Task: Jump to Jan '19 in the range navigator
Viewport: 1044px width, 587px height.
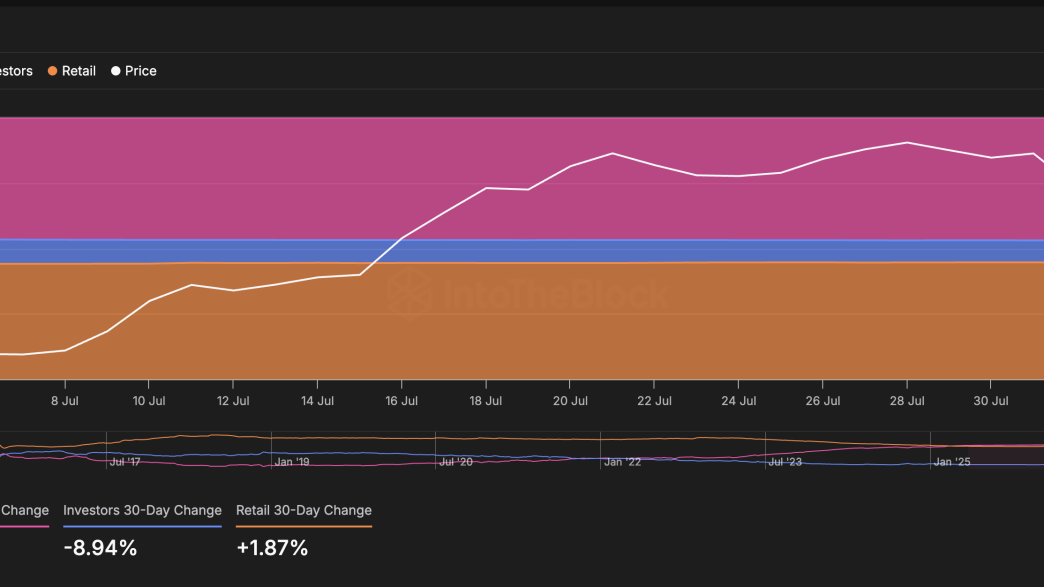Action: [291, 462]
